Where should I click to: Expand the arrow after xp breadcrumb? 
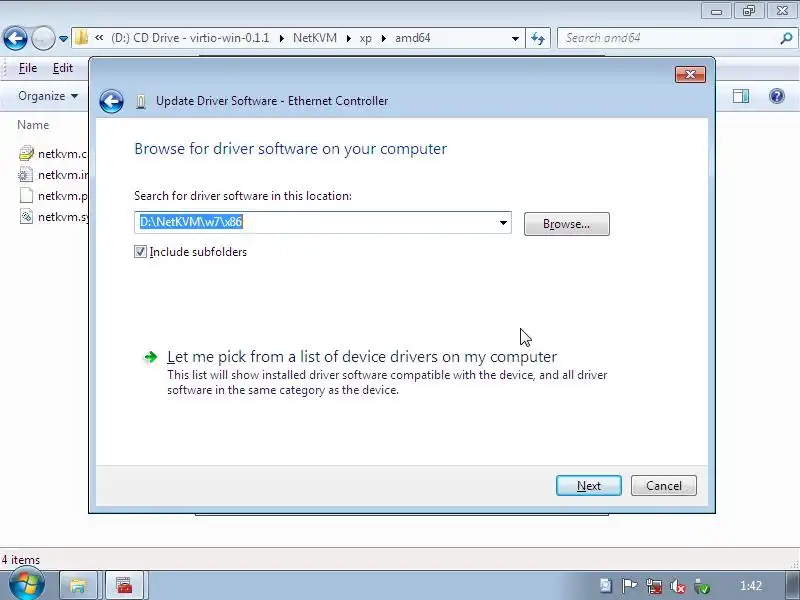(x=383, y=38)
